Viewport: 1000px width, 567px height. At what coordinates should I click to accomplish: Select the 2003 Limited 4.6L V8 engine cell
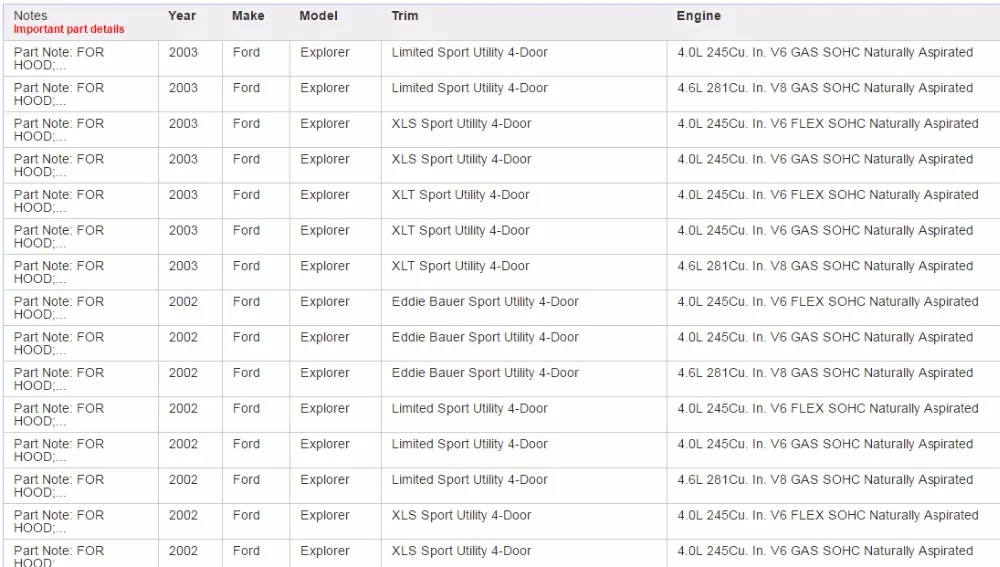point(825,88)
